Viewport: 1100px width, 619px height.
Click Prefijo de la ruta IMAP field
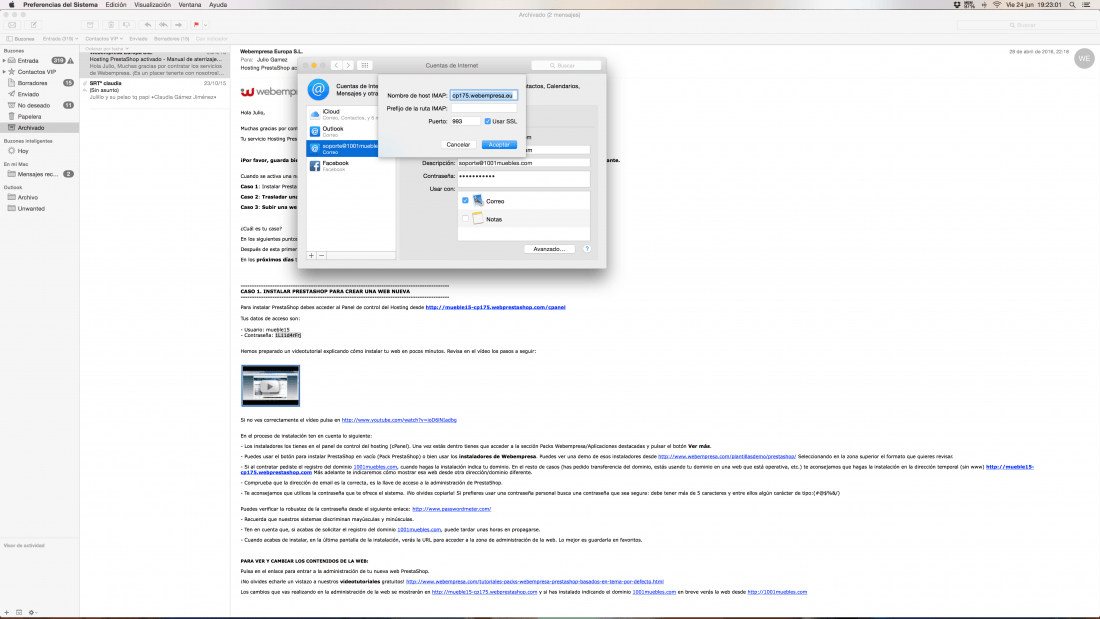[483, 108]
